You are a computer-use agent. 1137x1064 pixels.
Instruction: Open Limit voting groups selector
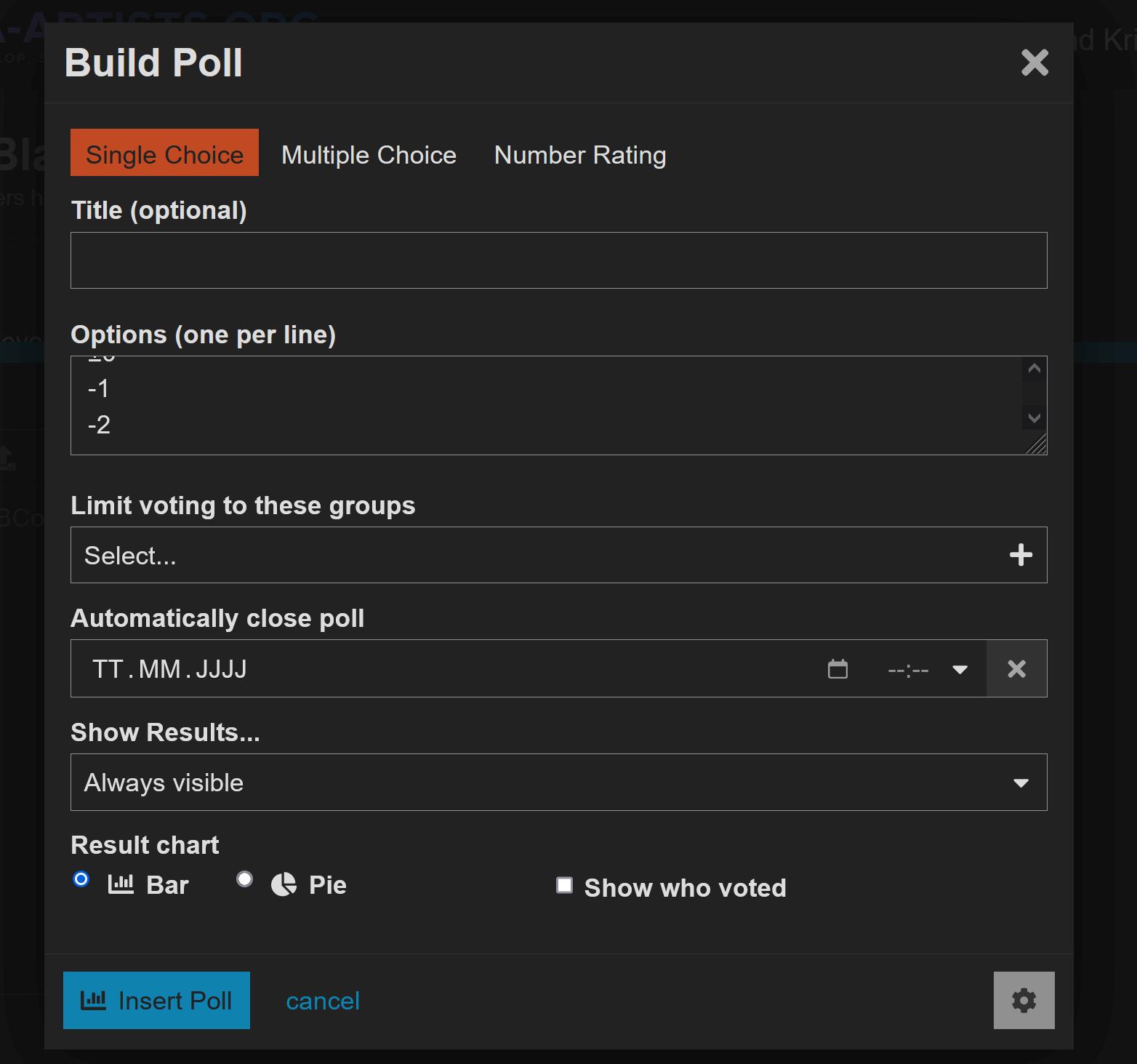538,555
